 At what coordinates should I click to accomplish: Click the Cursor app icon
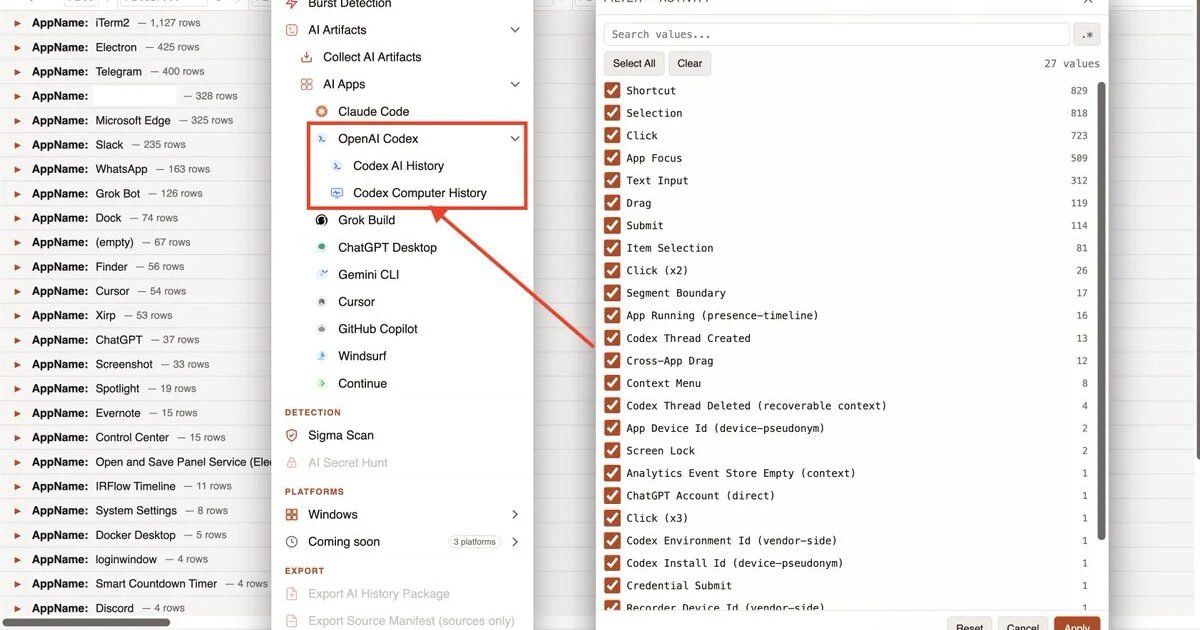click(321, 301)
